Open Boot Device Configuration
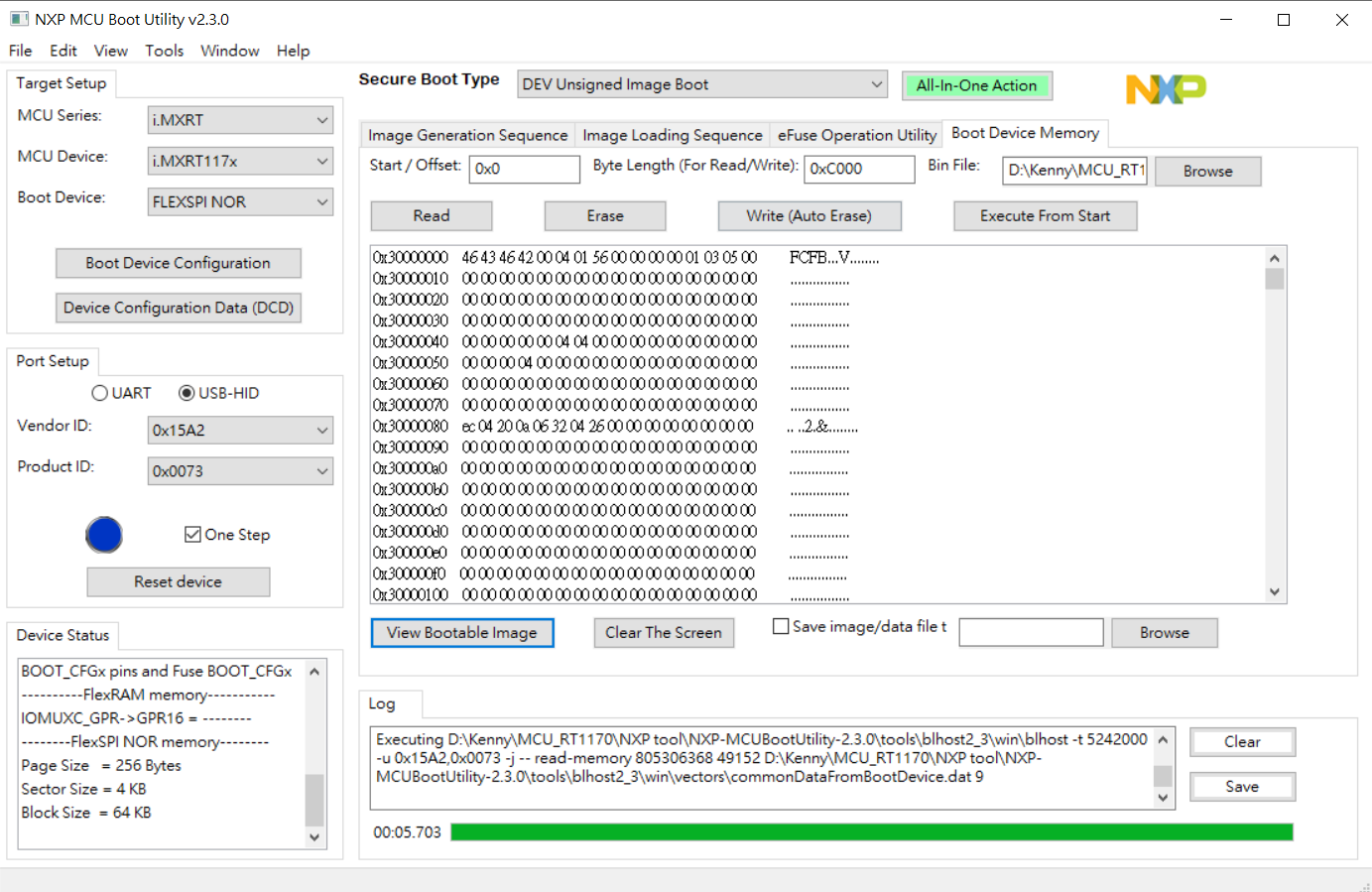 pyautogui.click(x=178, y=263)
